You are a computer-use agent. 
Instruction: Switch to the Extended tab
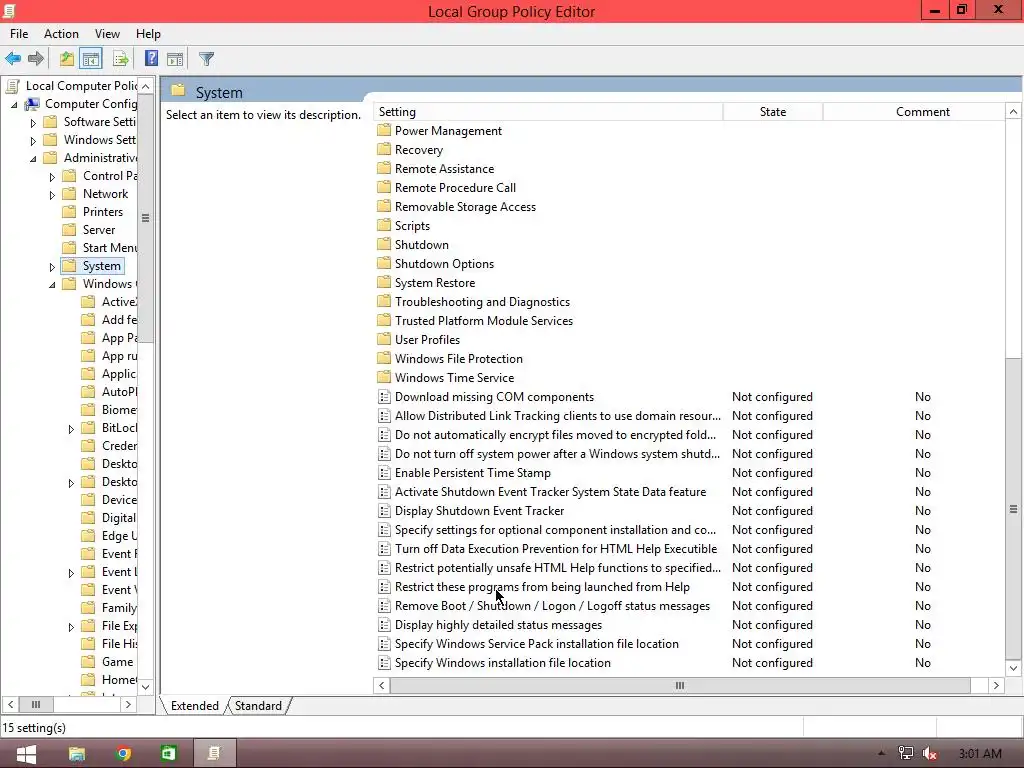(195, 706)
